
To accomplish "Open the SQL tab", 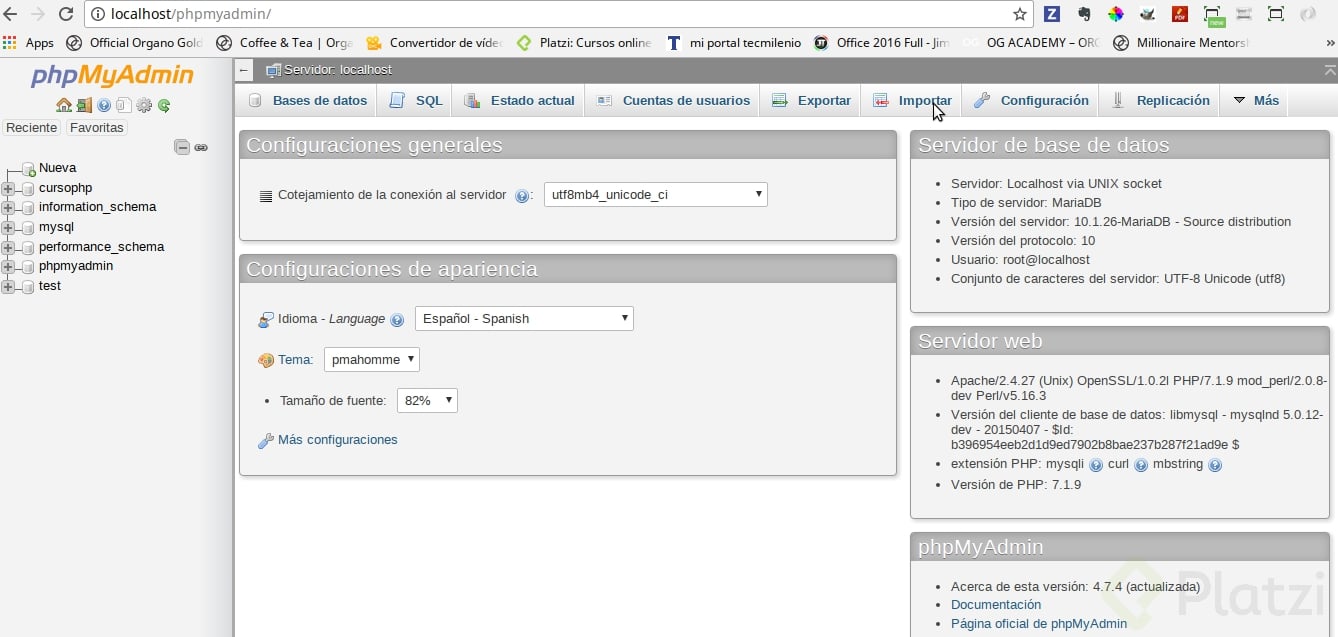I will coord(416,100).
